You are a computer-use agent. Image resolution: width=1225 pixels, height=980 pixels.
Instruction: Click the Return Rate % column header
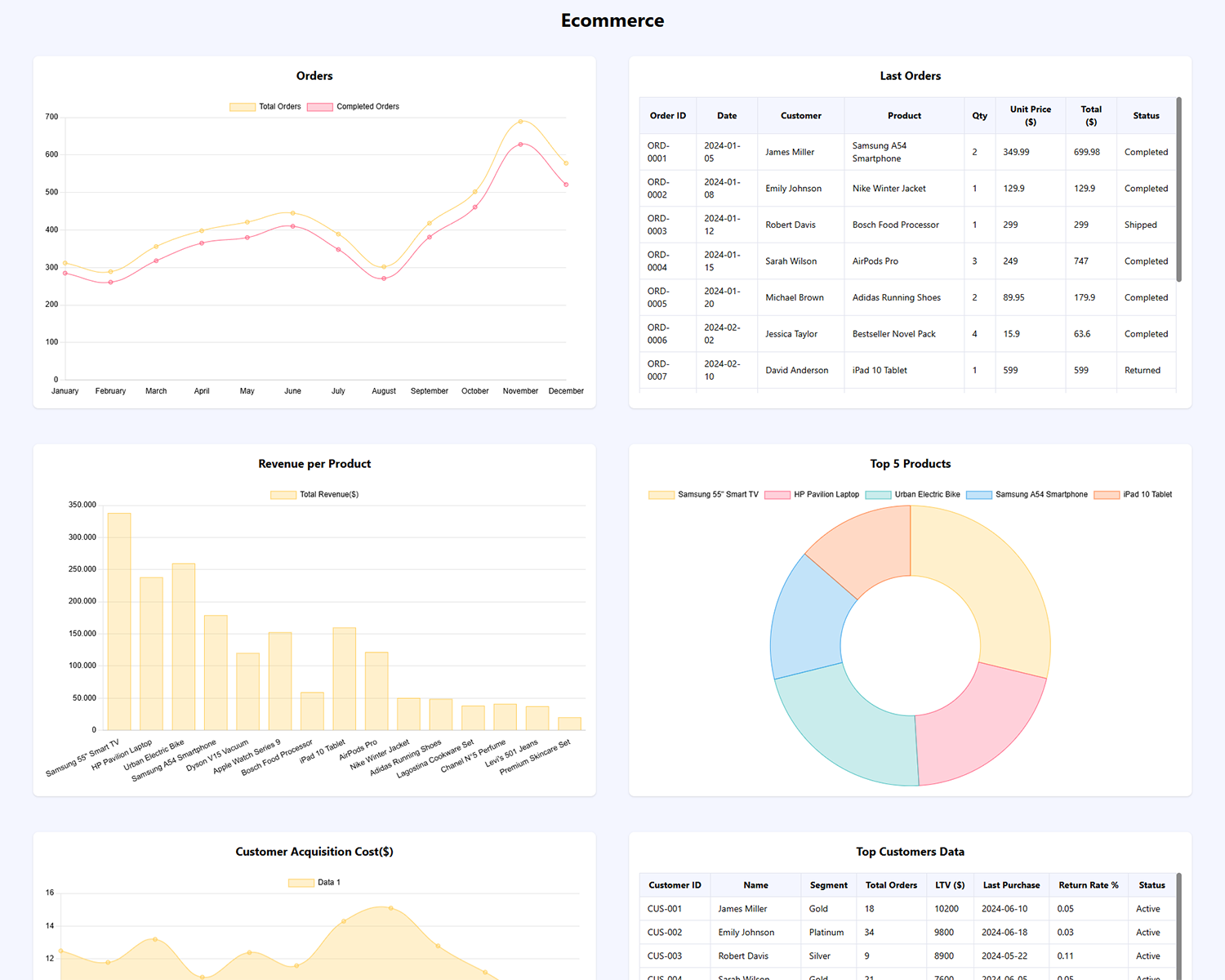(x=1088, y=885)
